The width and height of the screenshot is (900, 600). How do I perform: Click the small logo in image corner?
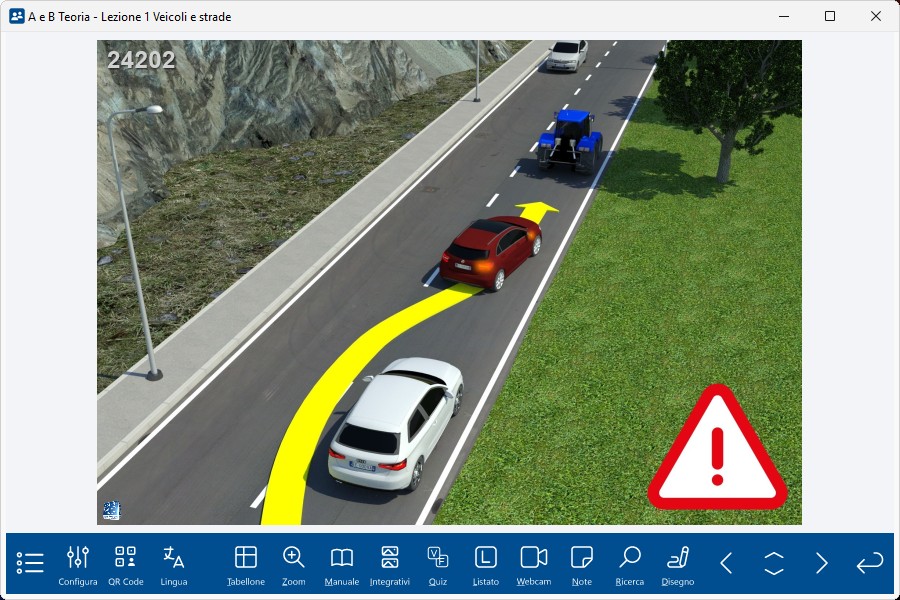(111, 510)
